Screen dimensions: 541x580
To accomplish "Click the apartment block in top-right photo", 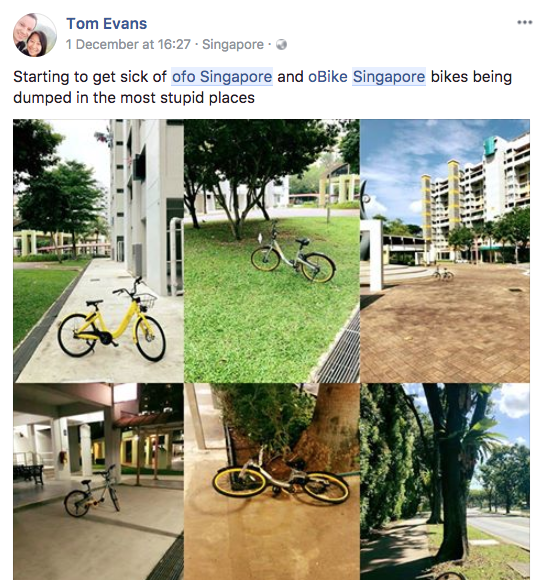I will pos(476,198).
